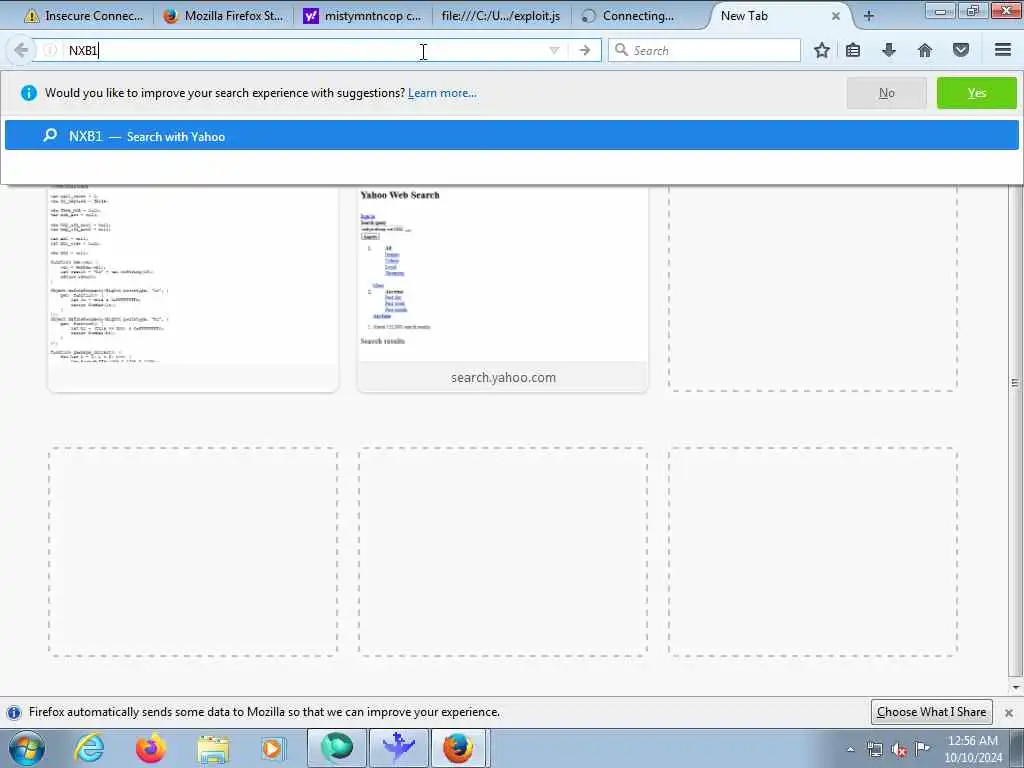Switch to running Firefox in taskbar

click(x=459, y=748)
